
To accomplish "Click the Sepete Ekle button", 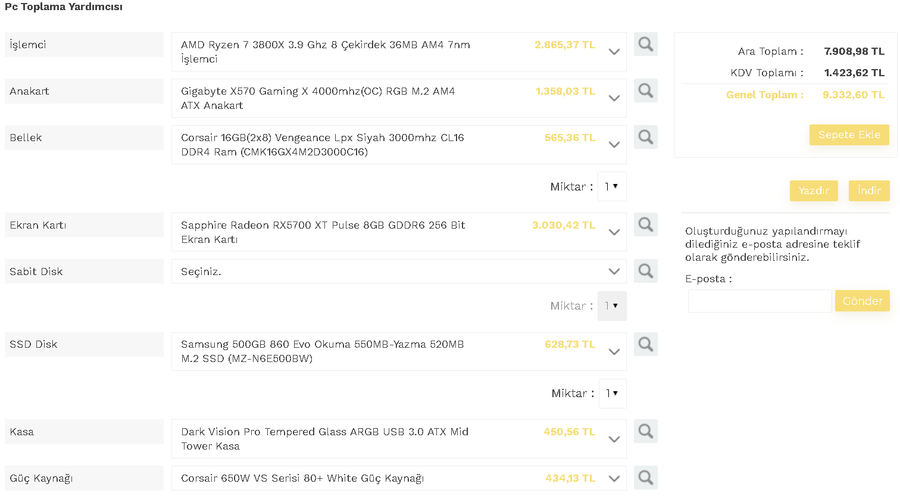I will 848,135.
